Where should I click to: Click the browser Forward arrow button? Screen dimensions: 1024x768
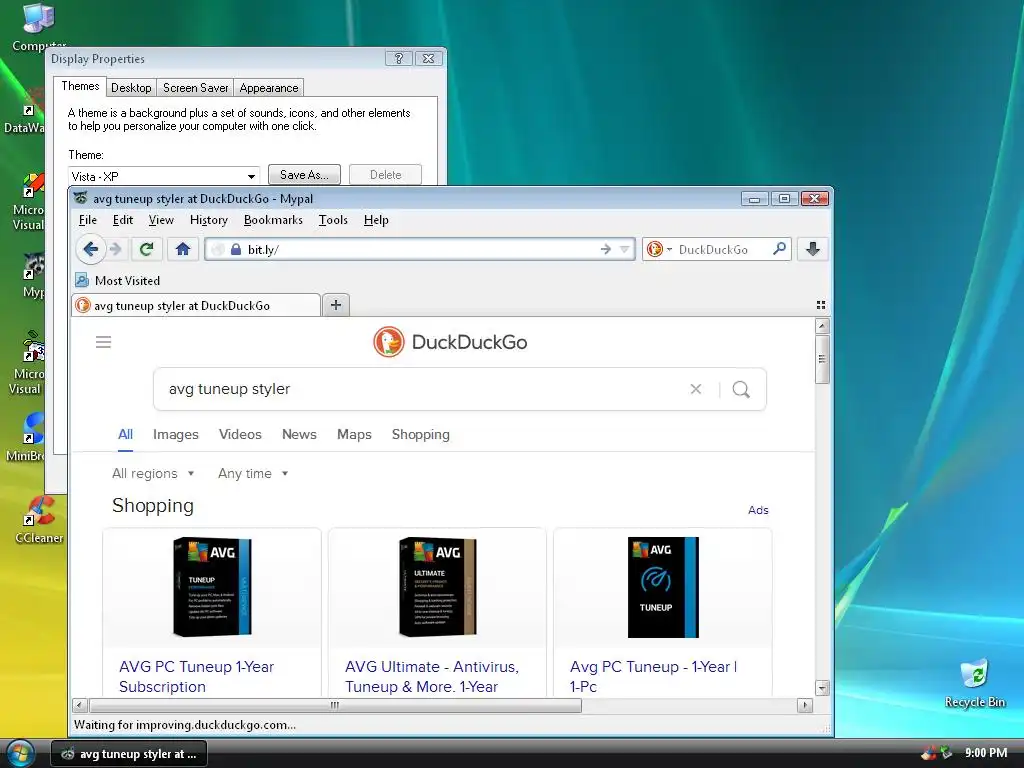pyautogui.click(x=116, y=249)
